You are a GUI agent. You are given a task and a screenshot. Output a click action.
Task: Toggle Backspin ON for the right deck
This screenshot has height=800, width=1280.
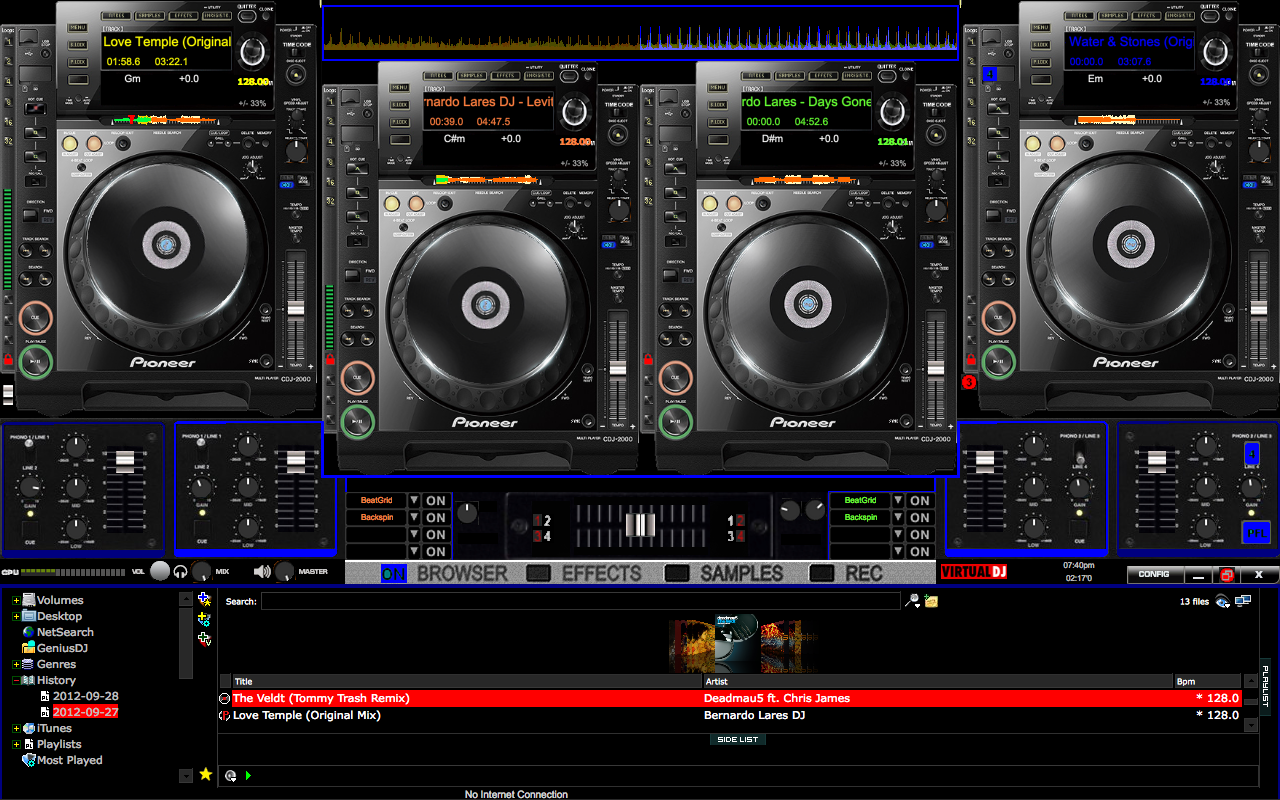click(x=918, y=517)
